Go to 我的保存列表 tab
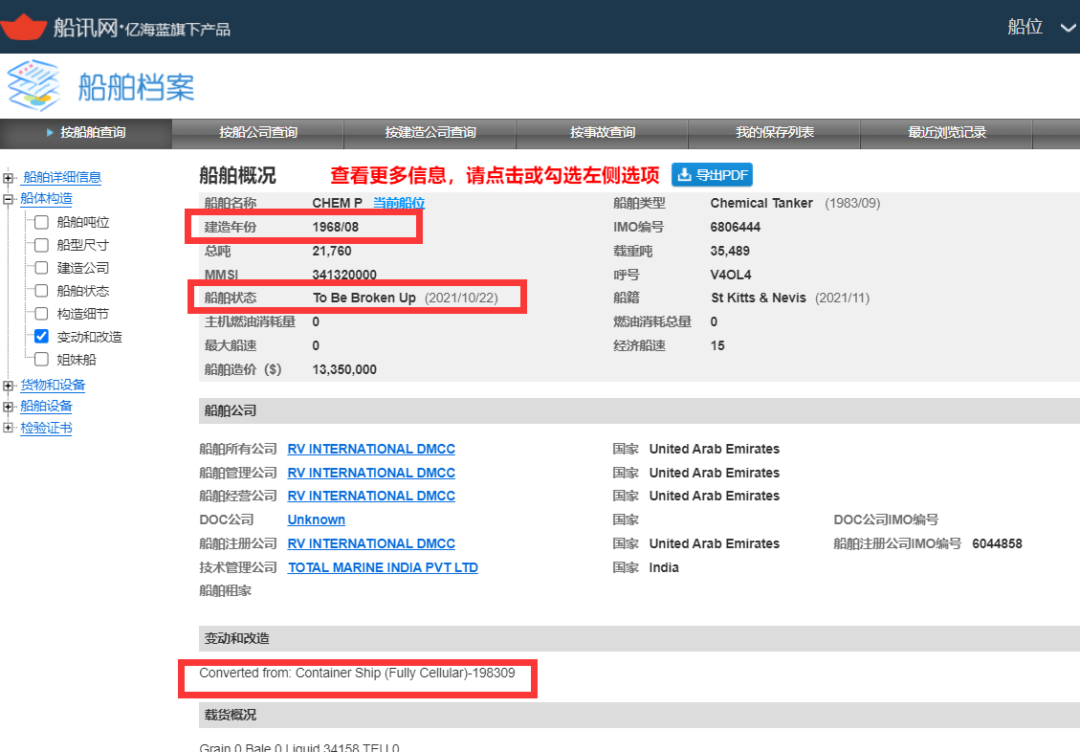Image resolution: width=1080 pixels, height=752 pixels. tap(774, 133)
